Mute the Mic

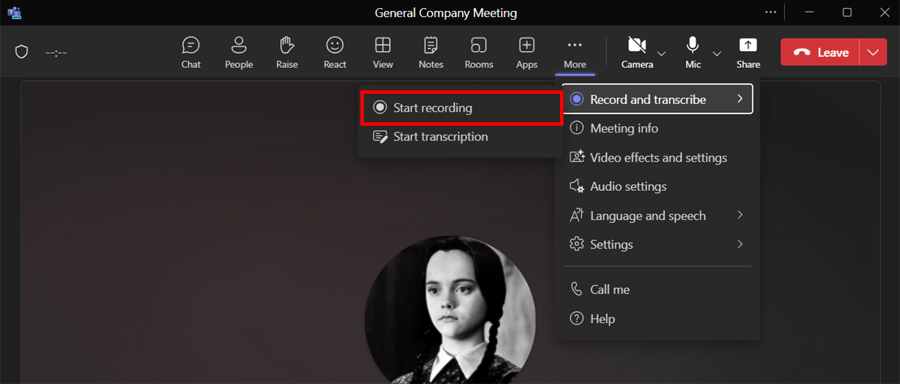pyautogui.click(x=693, y=52)
